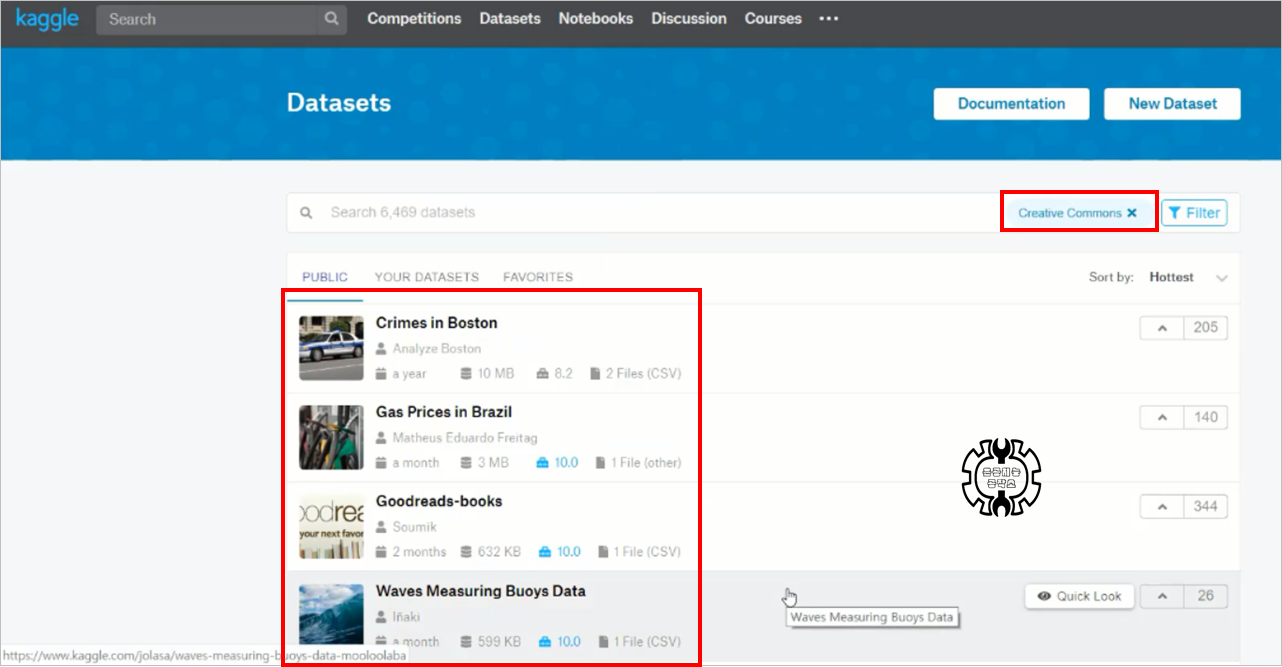
Task: Click the police car thumbnail for Crimes in Boston
Action: [x=331, y=348]
